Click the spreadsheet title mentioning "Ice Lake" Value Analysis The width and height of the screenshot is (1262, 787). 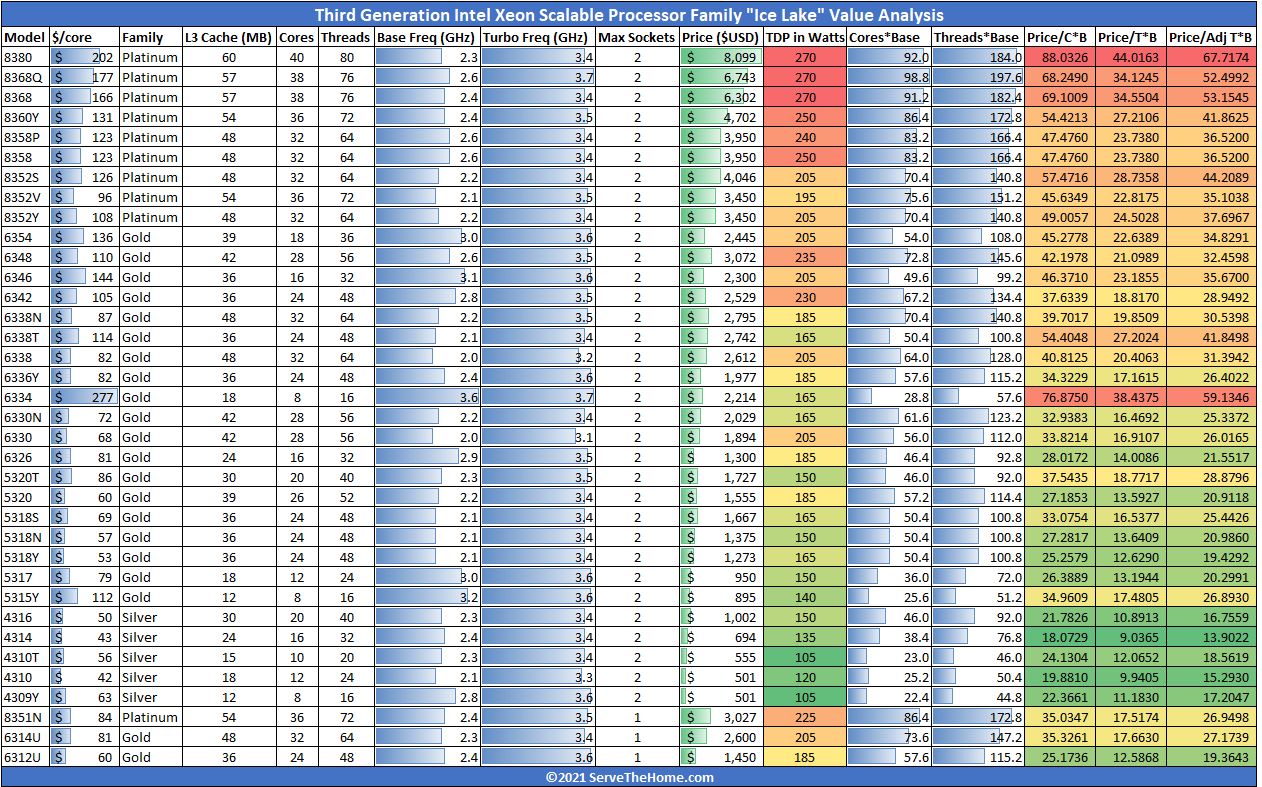point(629,15)
